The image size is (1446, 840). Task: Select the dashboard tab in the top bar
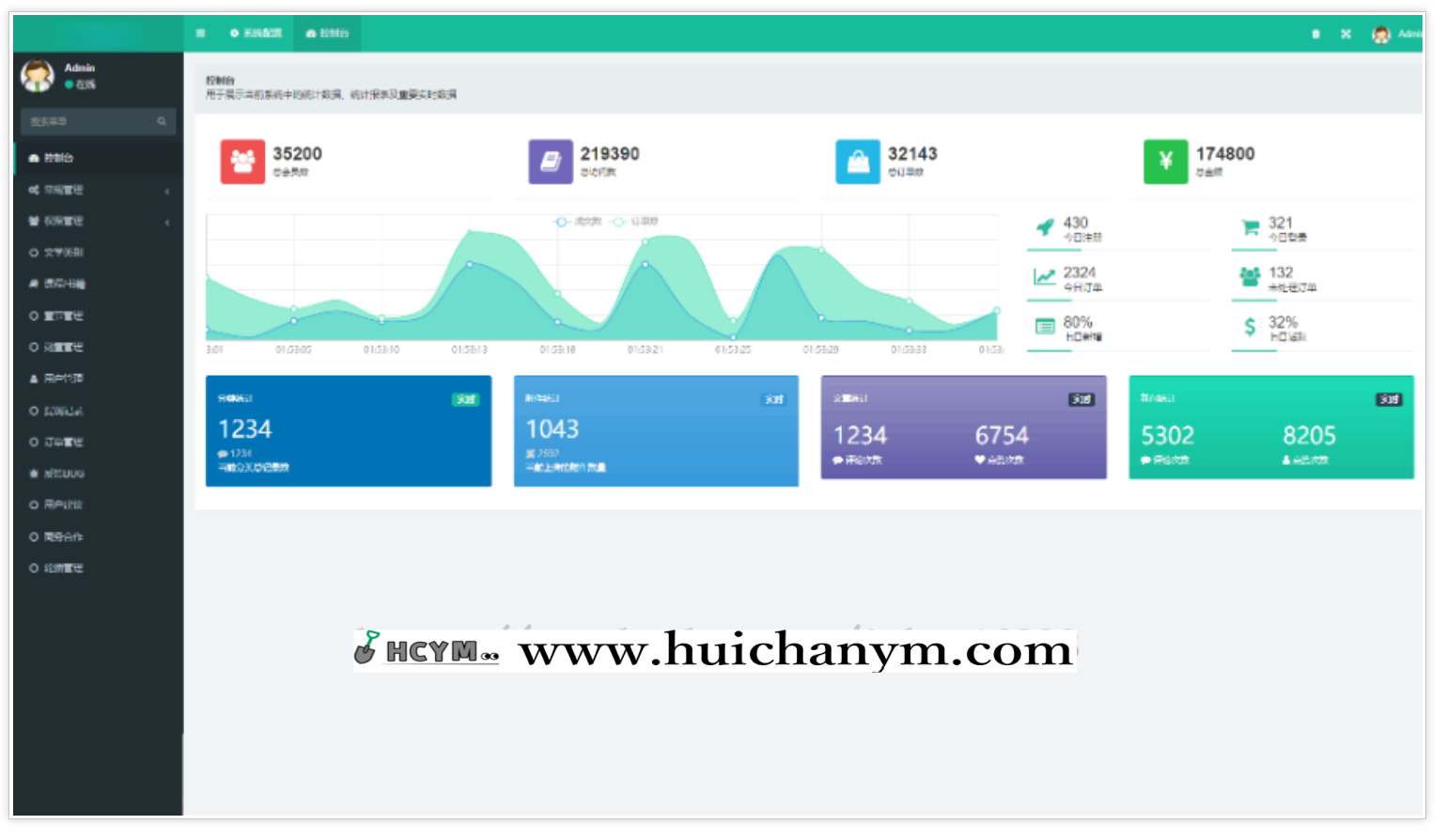tap(327, 33)
